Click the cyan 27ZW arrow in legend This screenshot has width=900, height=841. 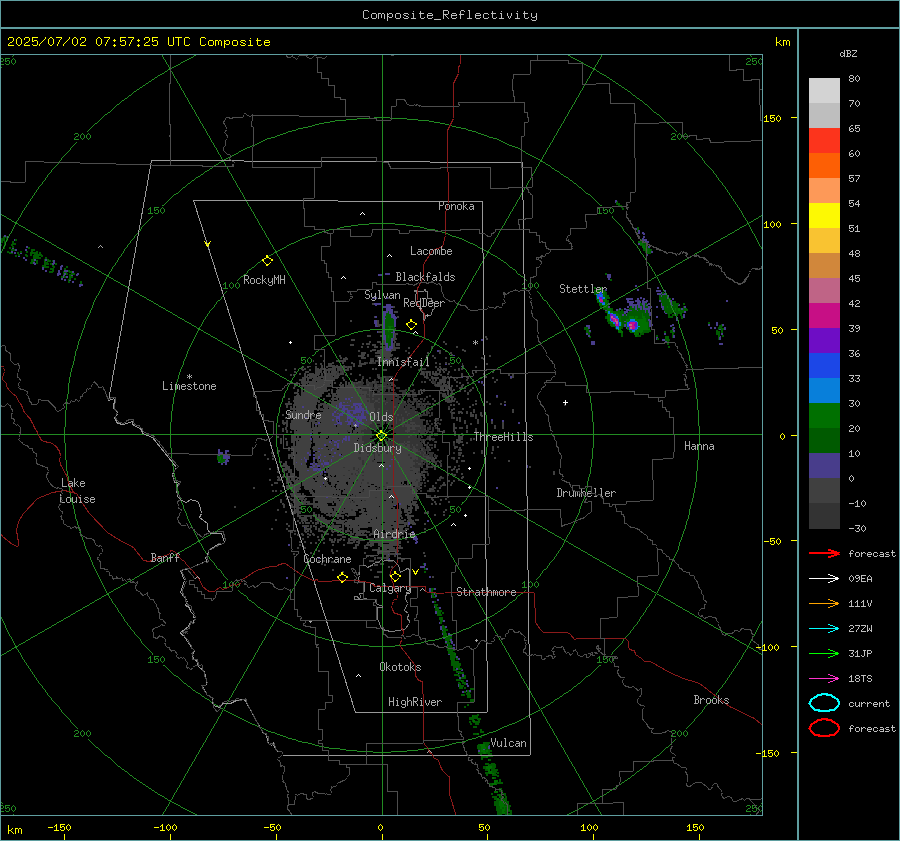pos(824,629)
